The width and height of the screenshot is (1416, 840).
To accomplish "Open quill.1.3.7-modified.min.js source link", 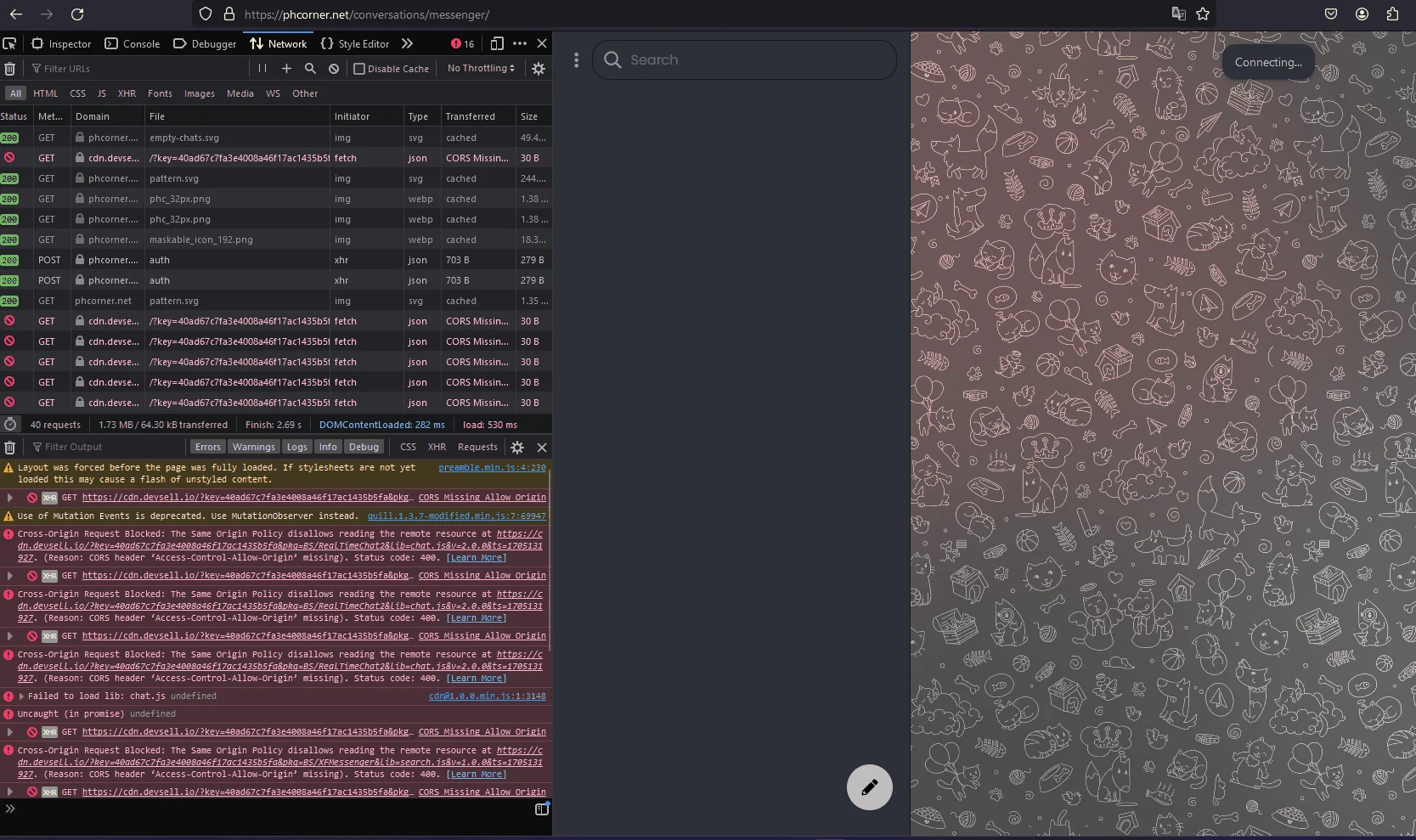I will [456, 516].
